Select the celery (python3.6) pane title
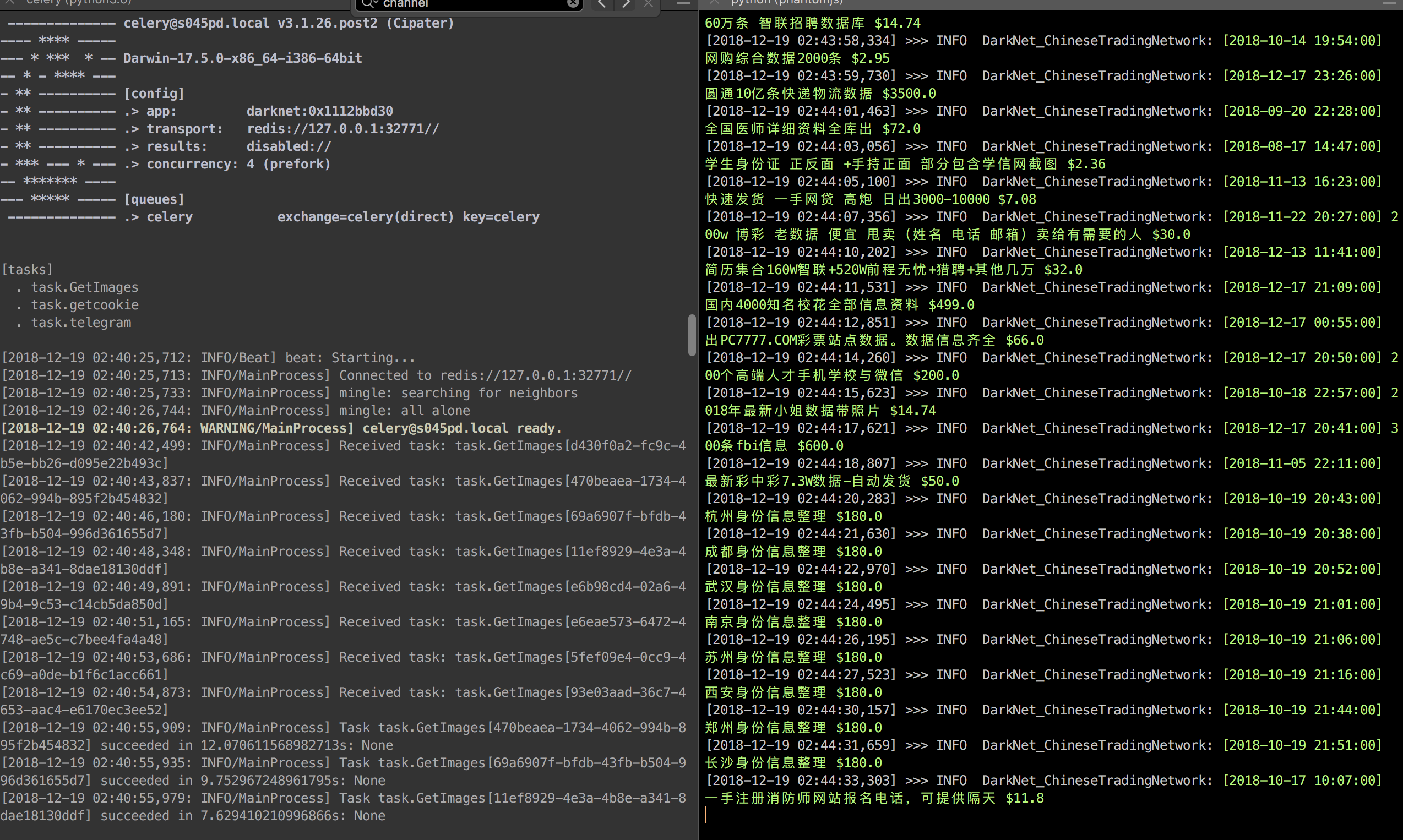The width and height of the screenshot is (1403, 840). point(79,2)
